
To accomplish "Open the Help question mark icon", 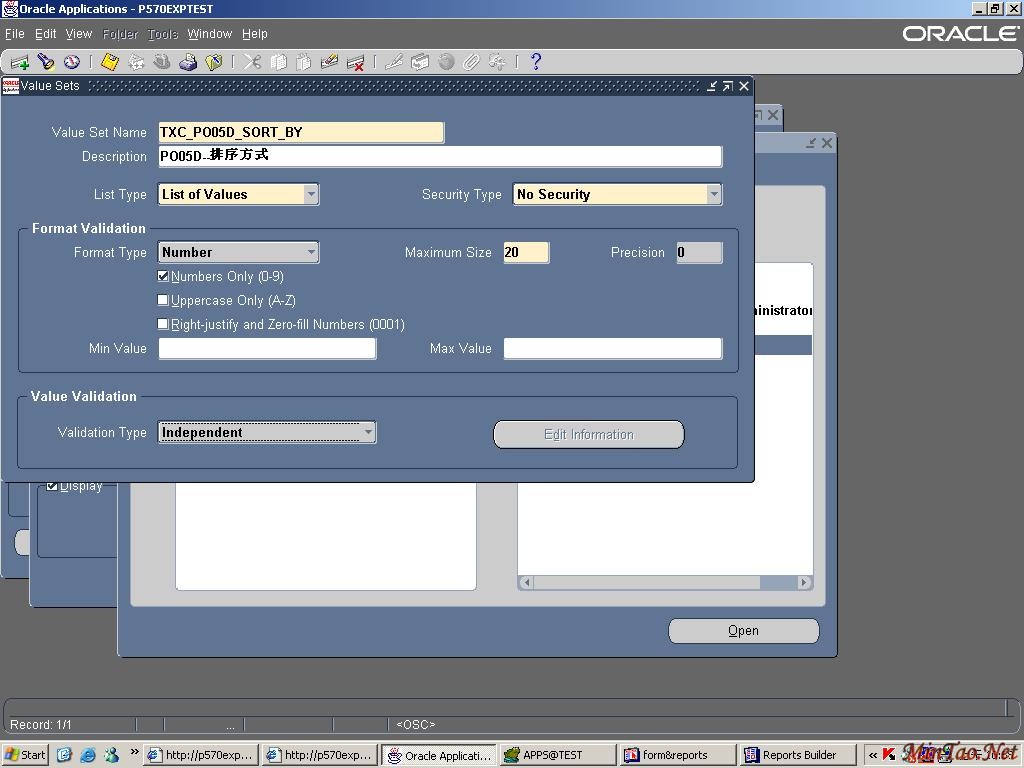I will (536, 62).
